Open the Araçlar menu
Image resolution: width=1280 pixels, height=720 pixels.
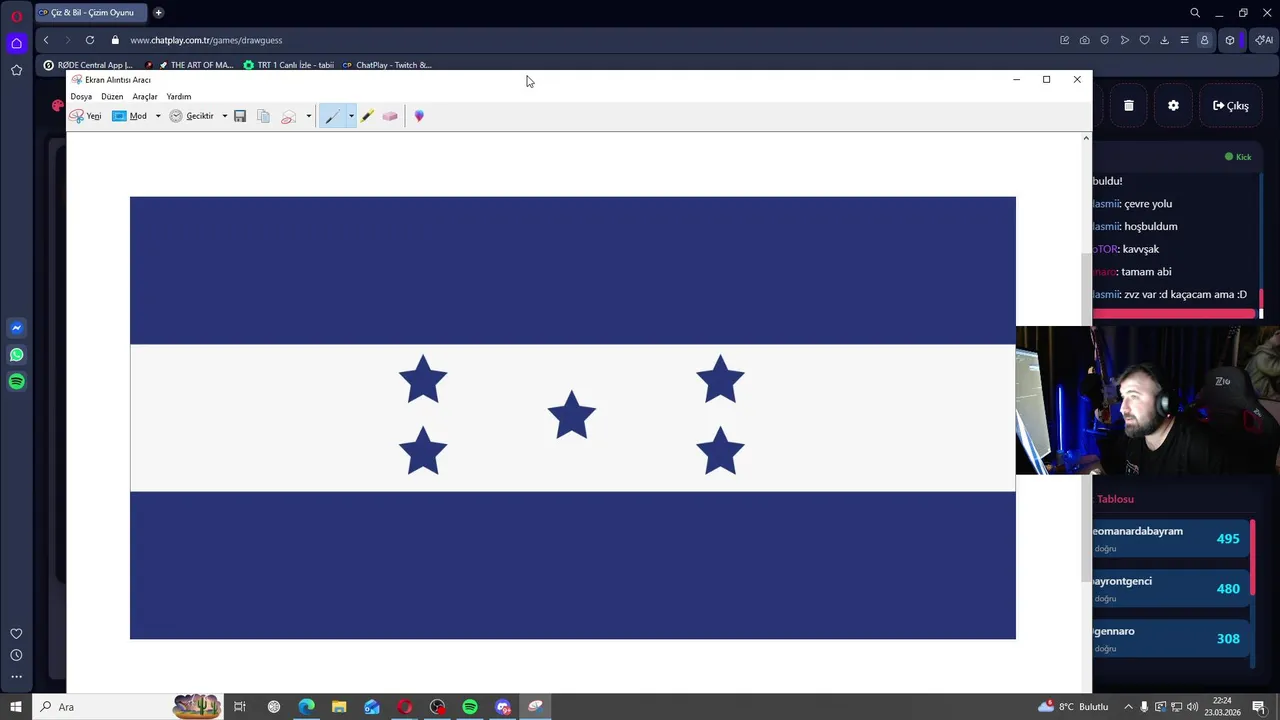coord(145,97)
